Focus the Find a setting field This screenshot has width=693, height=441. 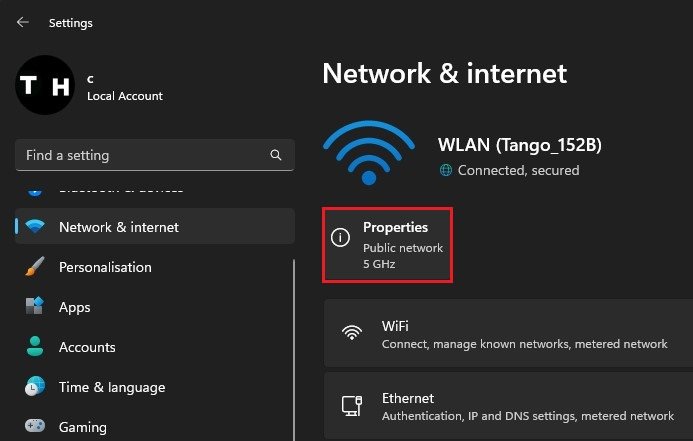click(155, 155)
